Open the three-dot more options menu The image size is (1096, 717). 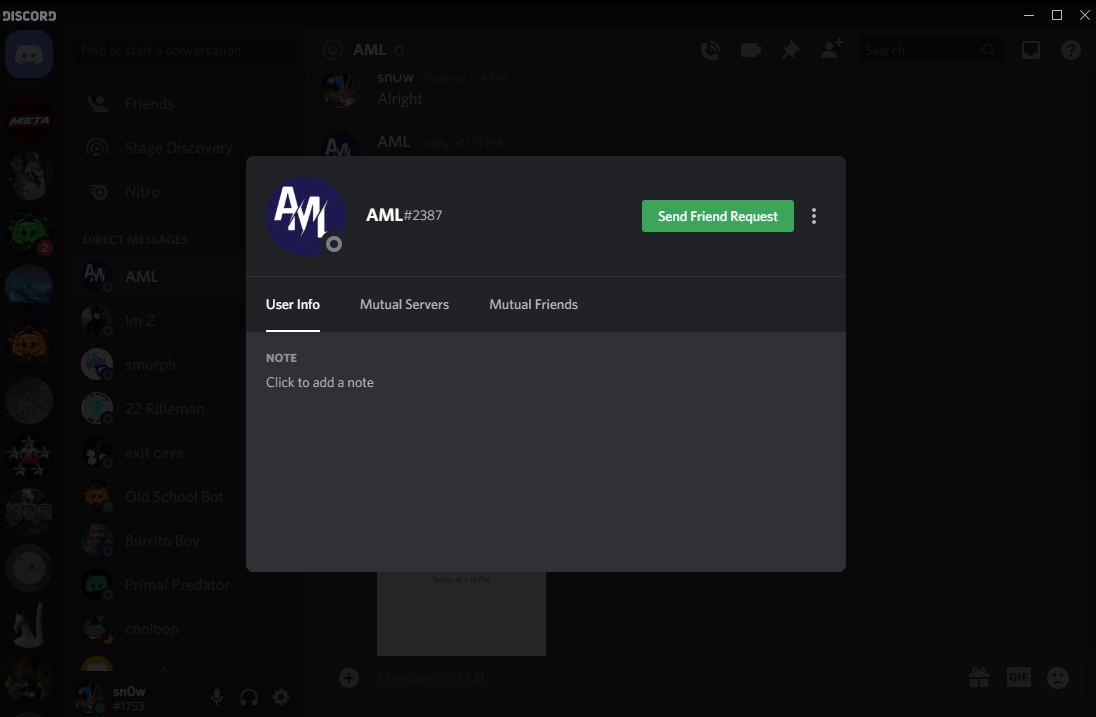814,216
